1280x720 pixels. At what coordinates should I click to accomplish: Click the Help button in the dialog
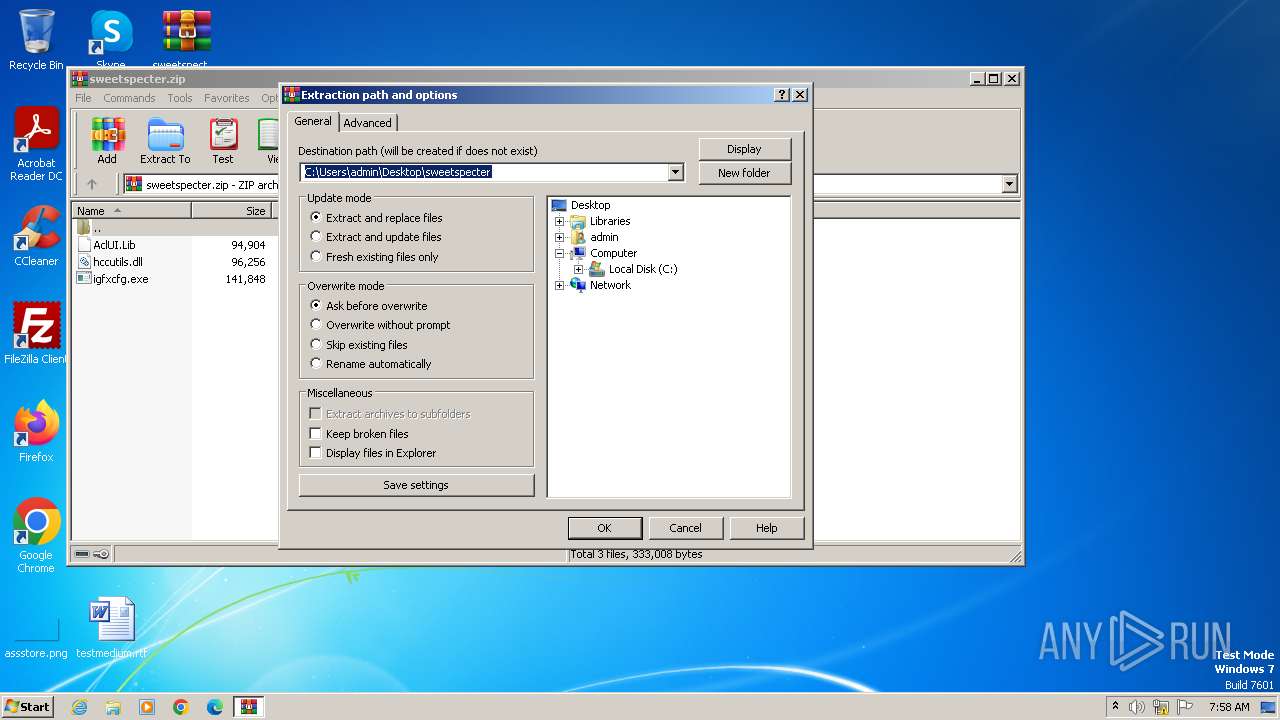pos(766,528)
